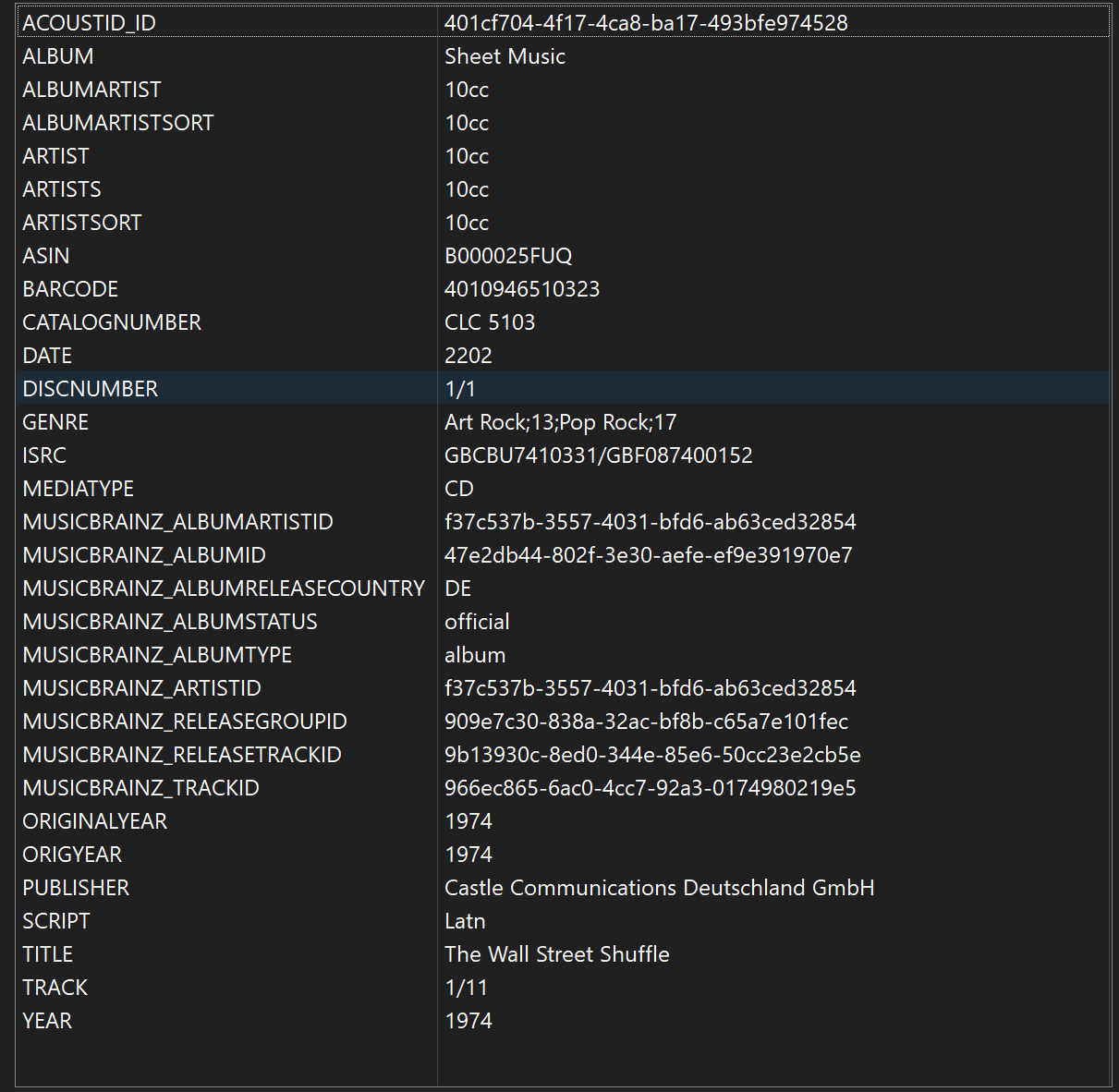Click barcode value 4010946510323

click(x=522, y=289)
